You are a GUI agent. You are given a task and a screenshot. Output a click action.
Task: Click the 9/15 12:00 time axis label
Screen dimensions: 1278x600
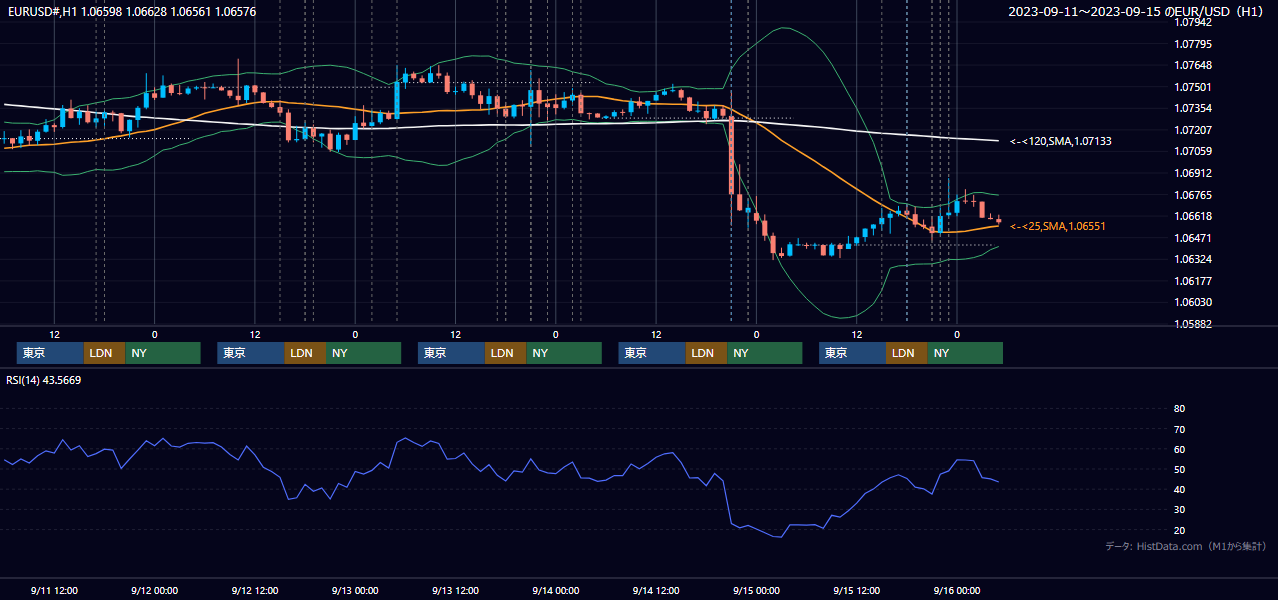[x=856, y=590]
